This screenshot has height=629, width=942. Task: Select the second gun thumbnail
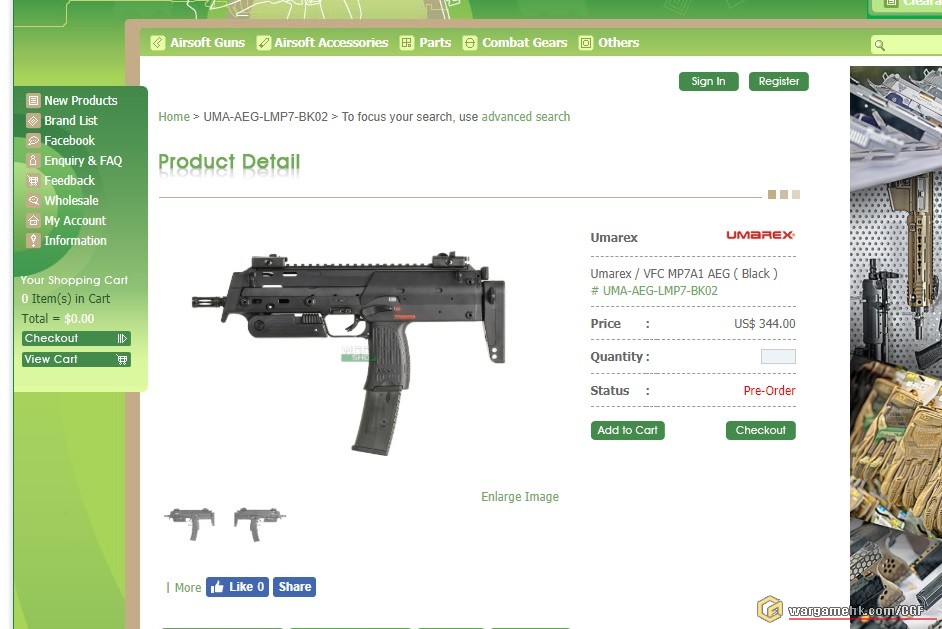click(260, 523)
